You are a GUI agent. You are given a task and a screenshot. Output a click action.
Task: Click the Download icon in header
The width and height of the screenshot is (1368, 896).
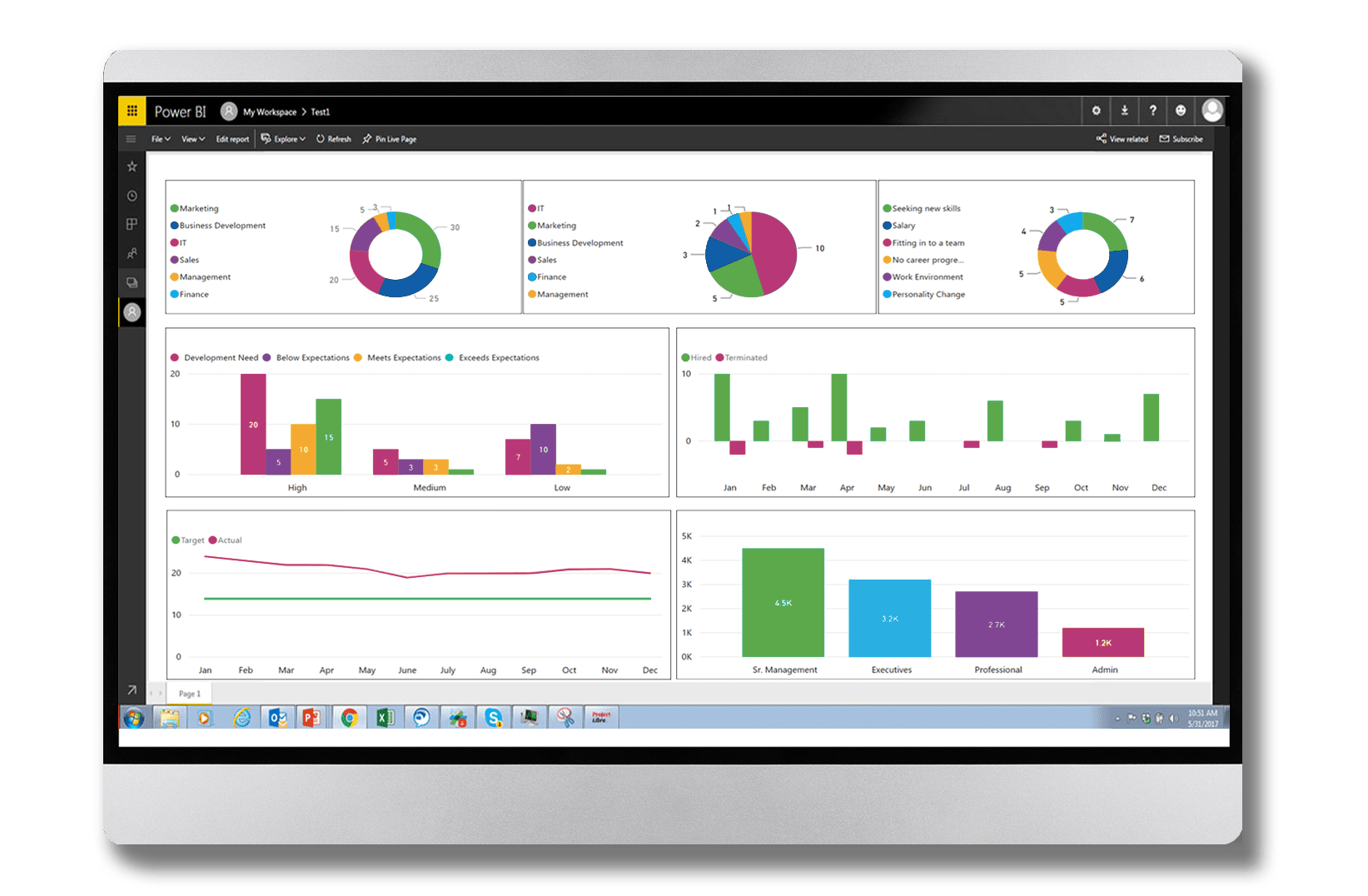1124,111
